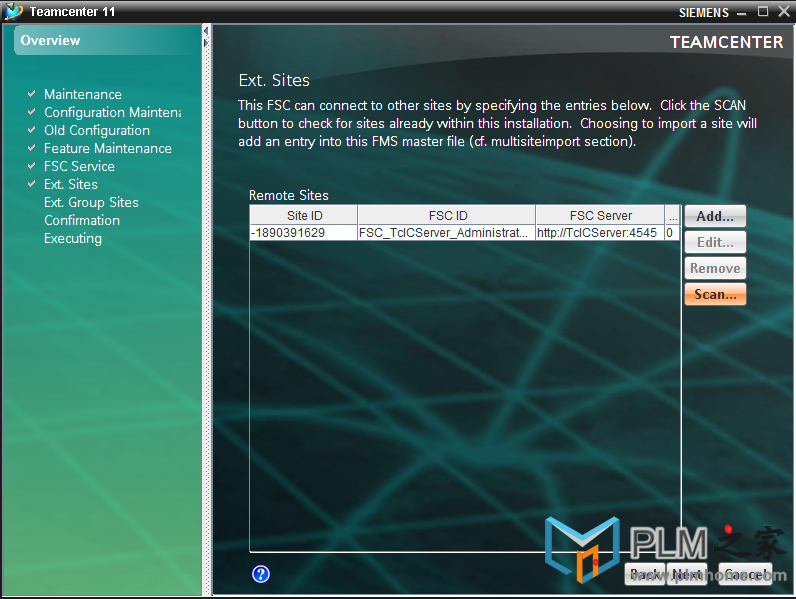Select Old Configuration step in sidebar
The width and height of the screenshot is (796, 599).
point(97,130)
